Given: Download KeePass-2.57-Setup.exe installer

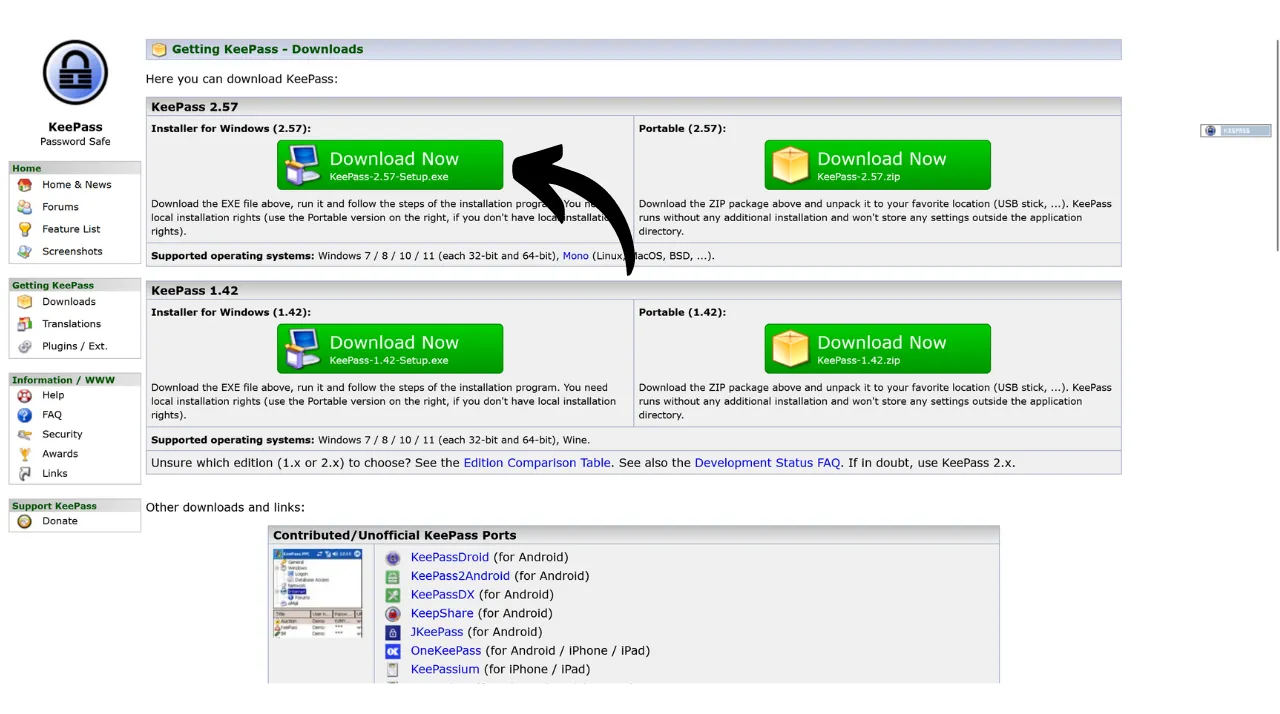Looking at the screenshot, I should tap(390, 165).
